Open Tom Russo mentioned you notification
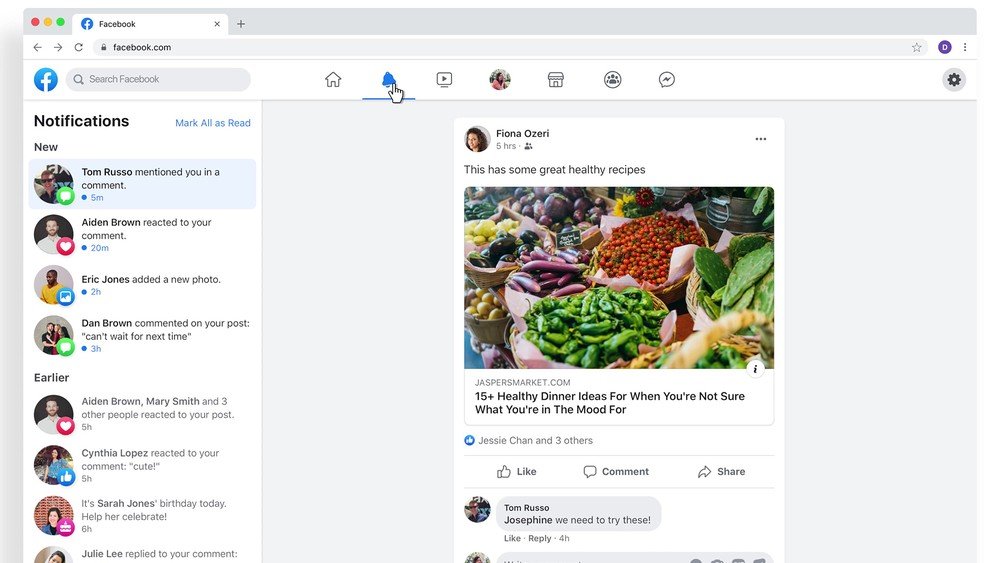This screenshot has width=1000, height=563. click(142, 184)
